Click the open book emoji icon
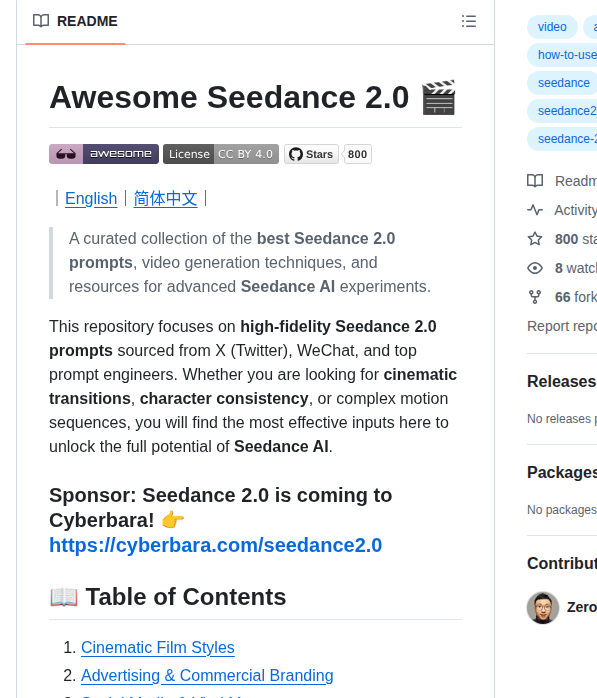Viewport: 597px width, 698px height. [64, 597]
